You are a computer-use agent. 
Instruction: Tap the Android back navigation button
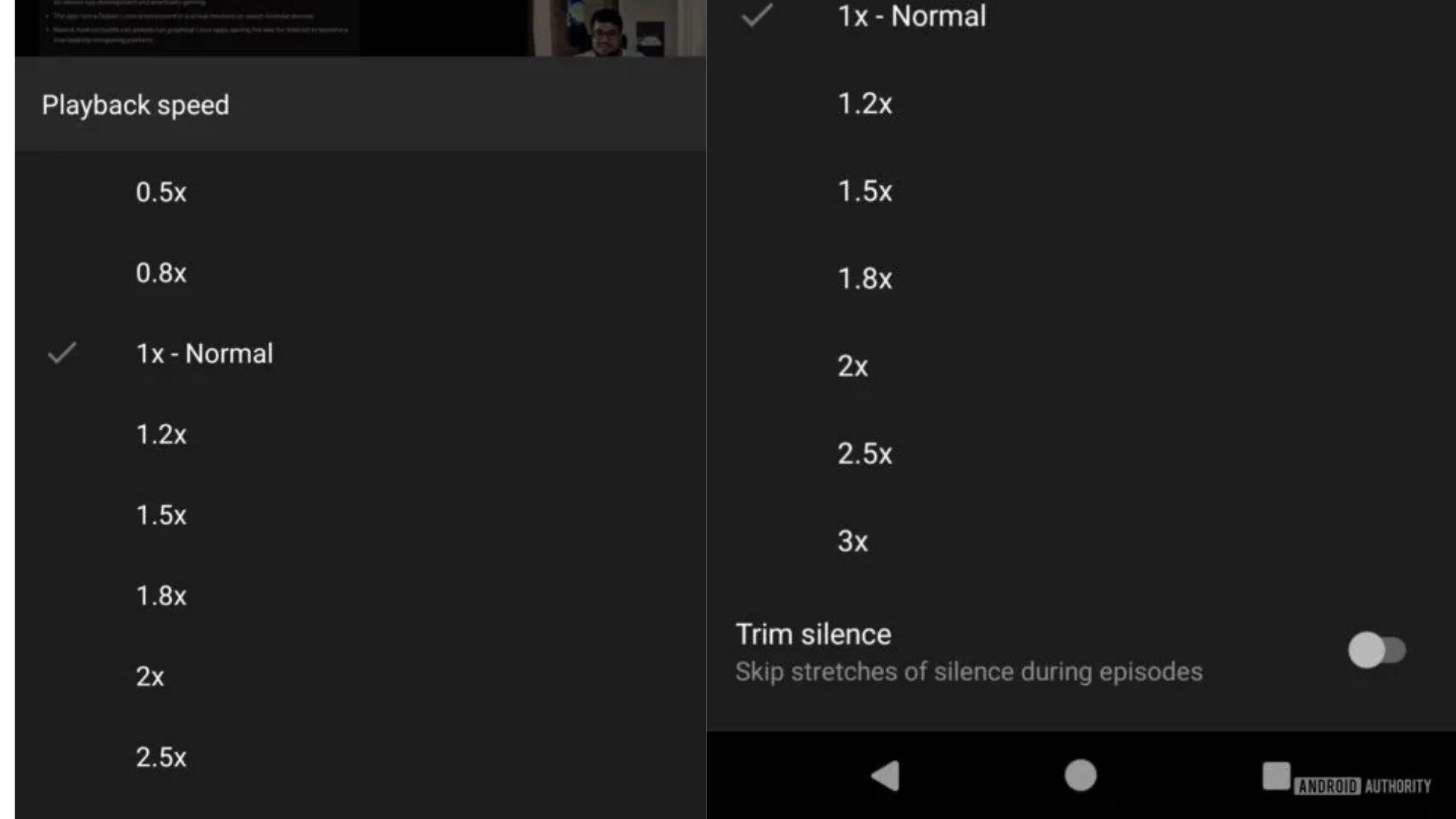click(x=885, y=776)
